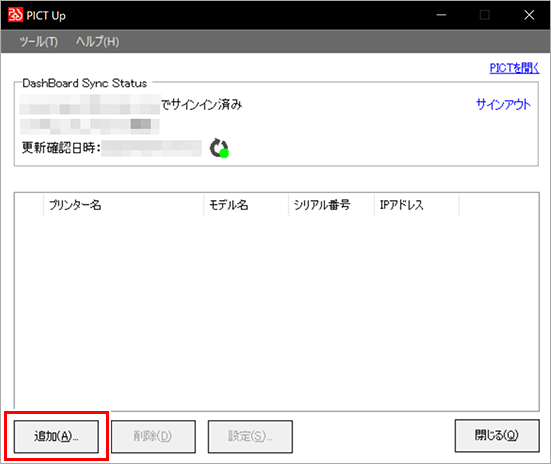Click the PICT Up app logo icon
This screenshot has width=551, height=464.
click(x=15, y=15)
